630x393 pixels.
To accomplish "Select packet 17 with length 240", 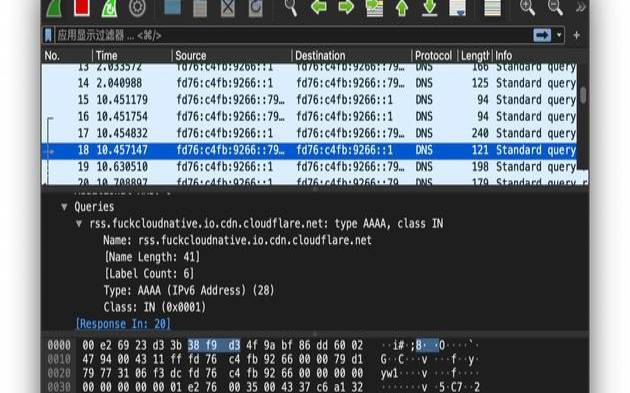I will click(x=309, y=133).
